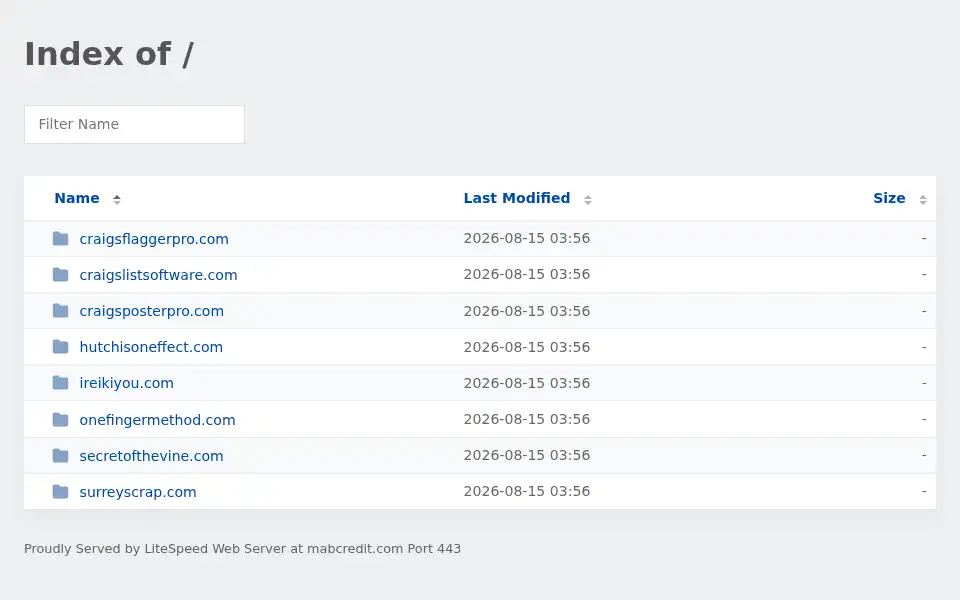960x600 pixels.
Task: Click the folder icon beside craigsflaggerpro.com
Action: 60,238
